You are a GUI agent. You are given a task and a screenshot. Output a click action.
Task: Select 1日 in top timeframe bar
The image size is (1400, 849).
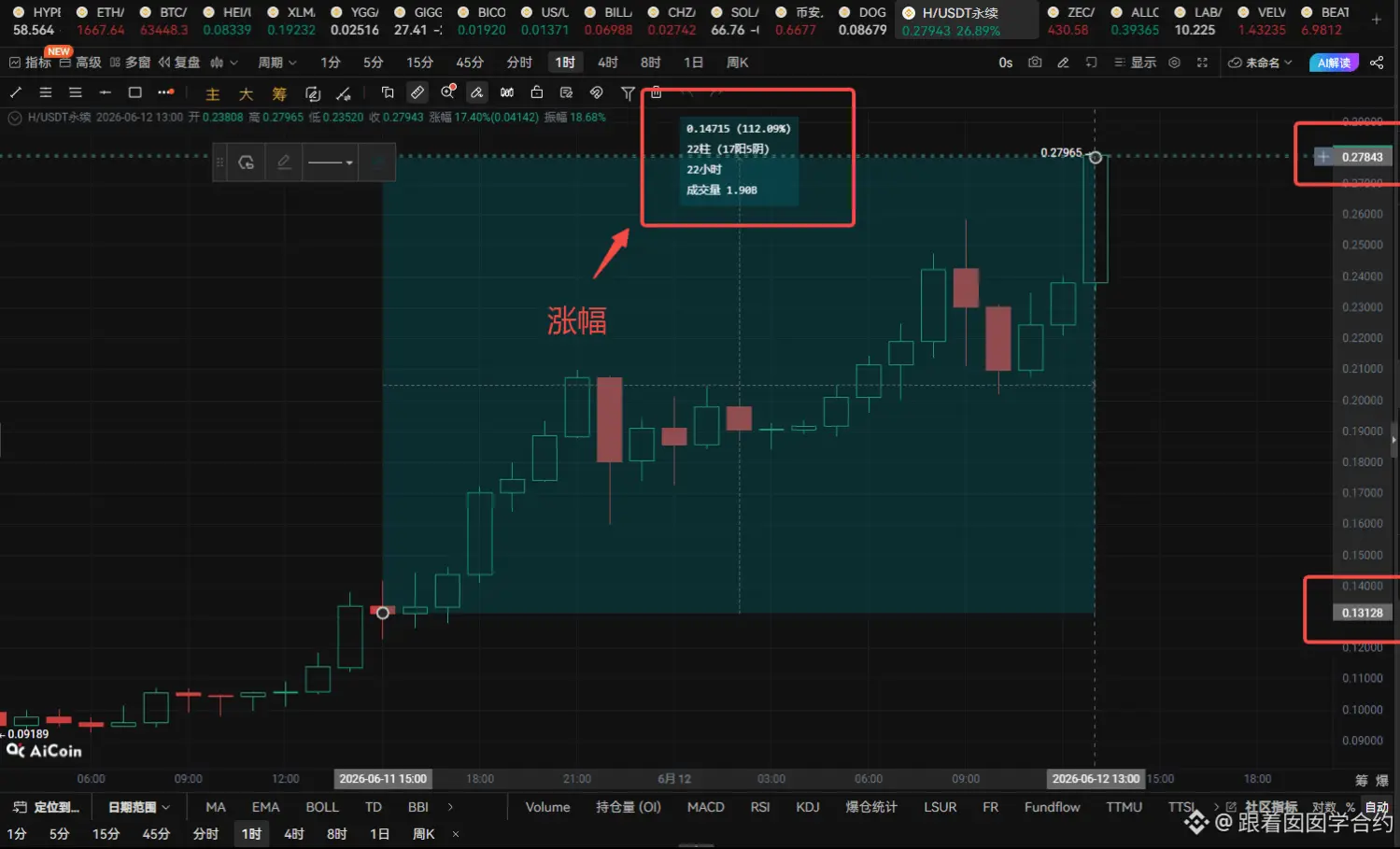click(693, 63)
